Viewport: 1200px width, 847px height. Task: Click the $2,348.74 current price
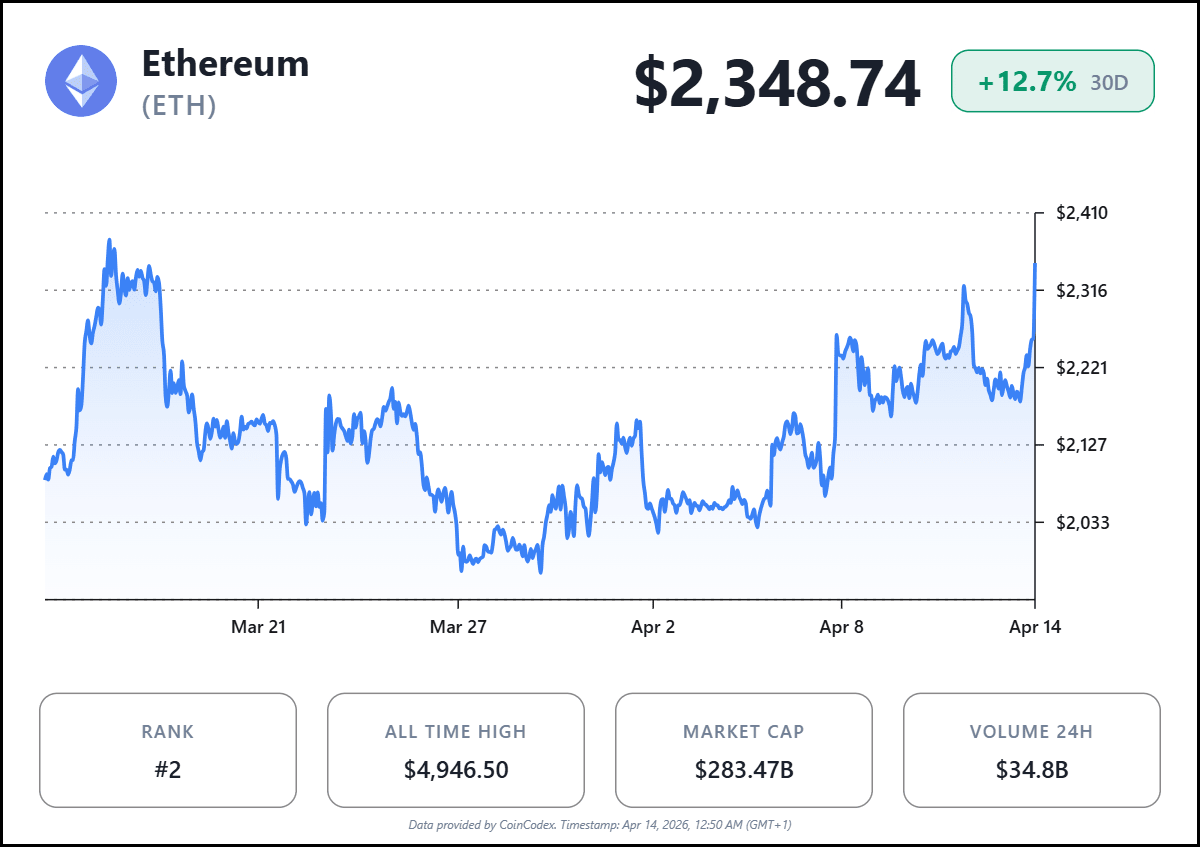tap(777, 84)
